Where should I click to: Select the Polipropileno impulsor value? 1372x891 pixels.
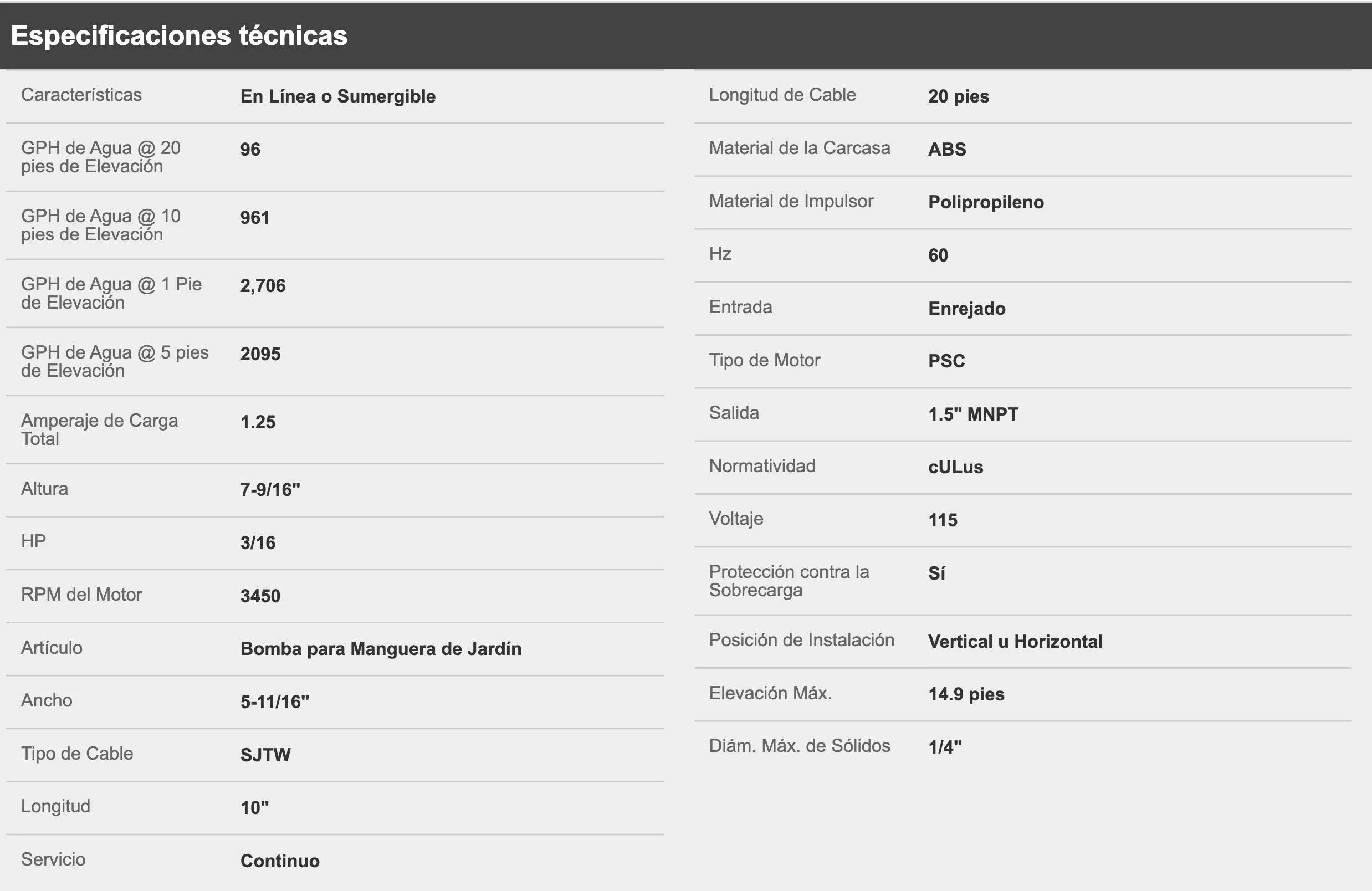(986, 202)
